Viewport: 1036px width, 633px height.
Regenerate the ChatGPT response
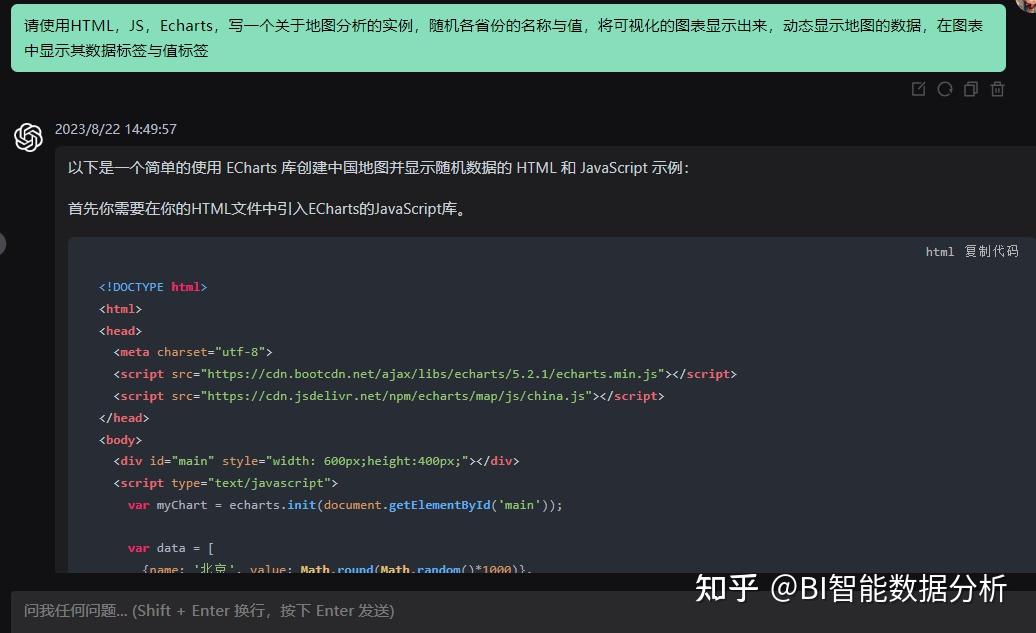tap(944, 89)
